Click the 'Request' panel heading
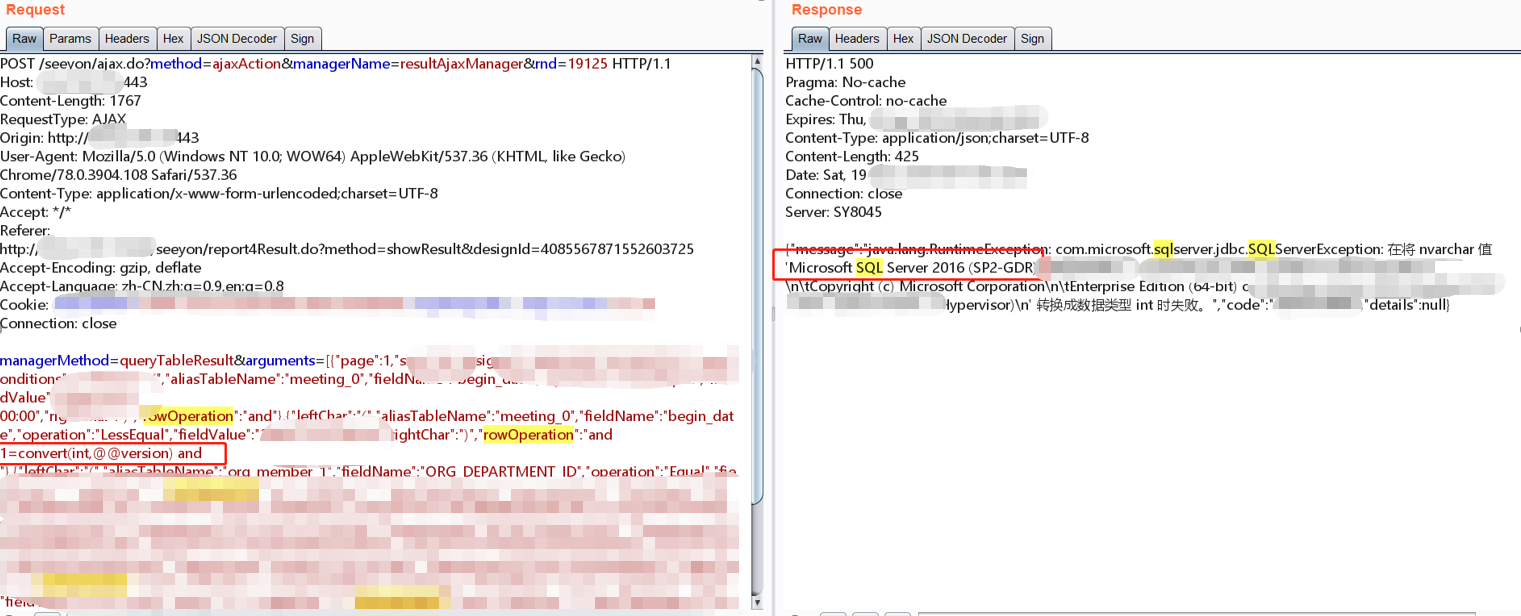The height and width of the screenshot is (616, 1521). [x=35, y=10]
